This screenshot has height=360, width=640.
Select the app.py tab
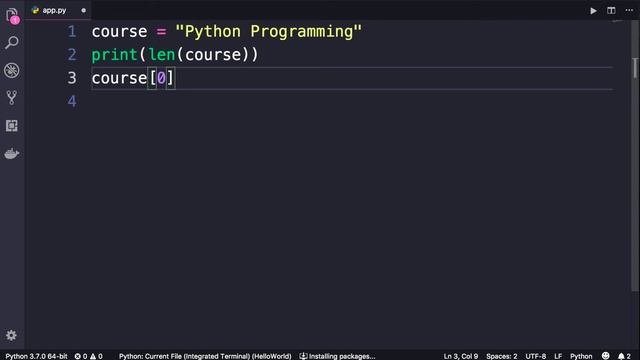pyautogui.click(x=54, y=10)
